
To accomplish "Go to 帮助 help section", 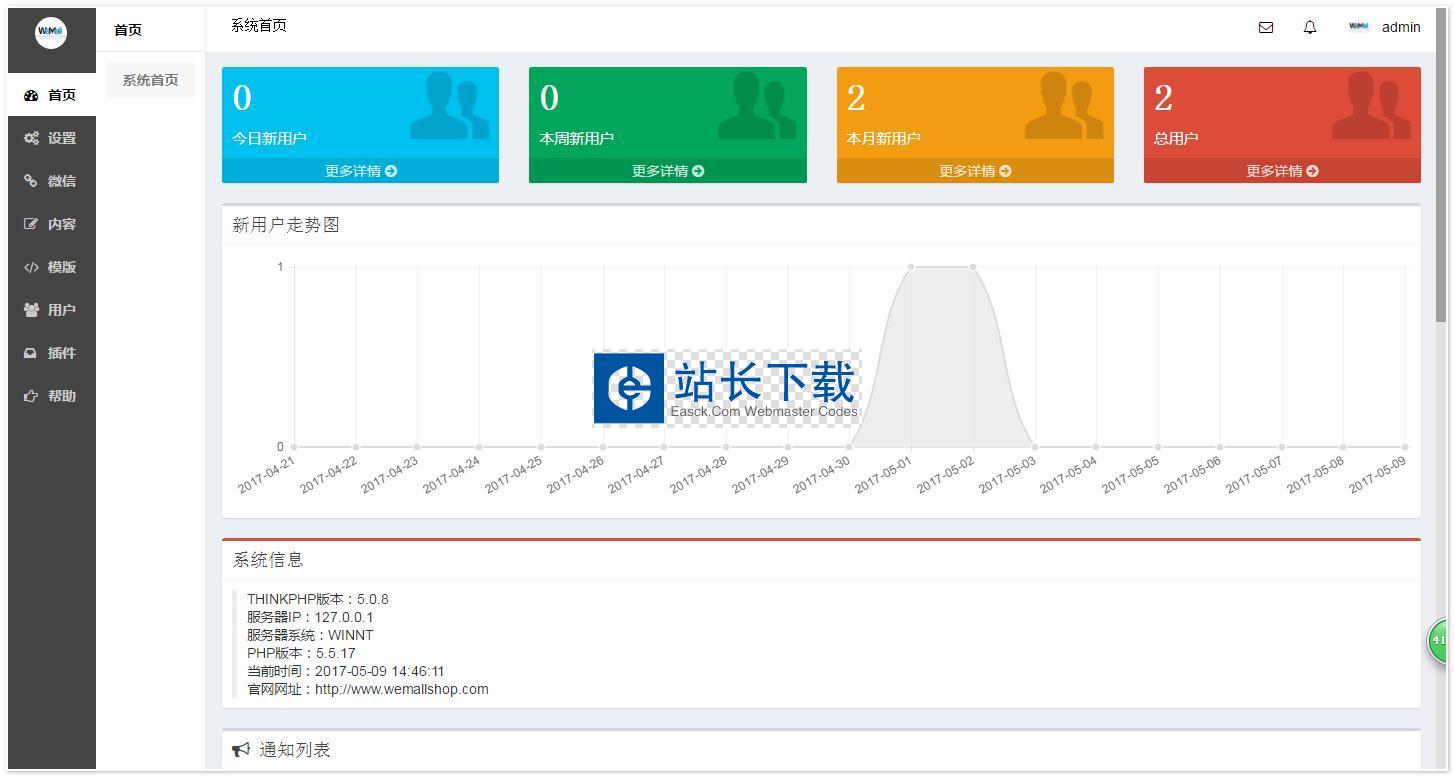I will (x=51, y=396).
